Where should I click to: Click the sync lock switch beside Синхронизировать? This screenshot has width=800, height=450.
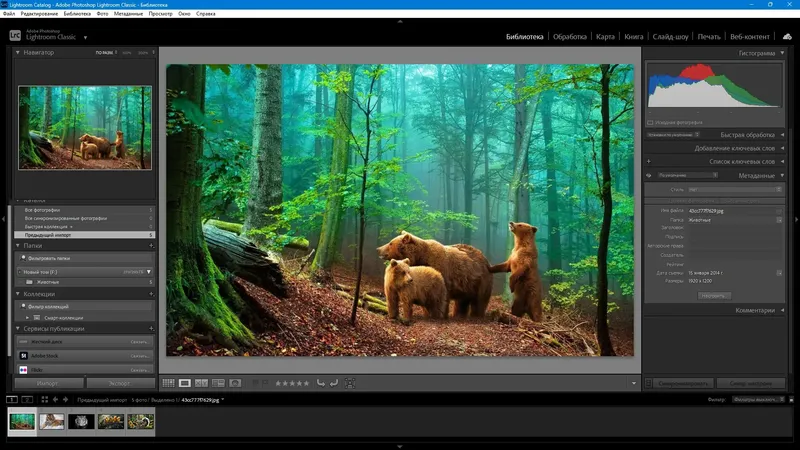click(648, 383)
